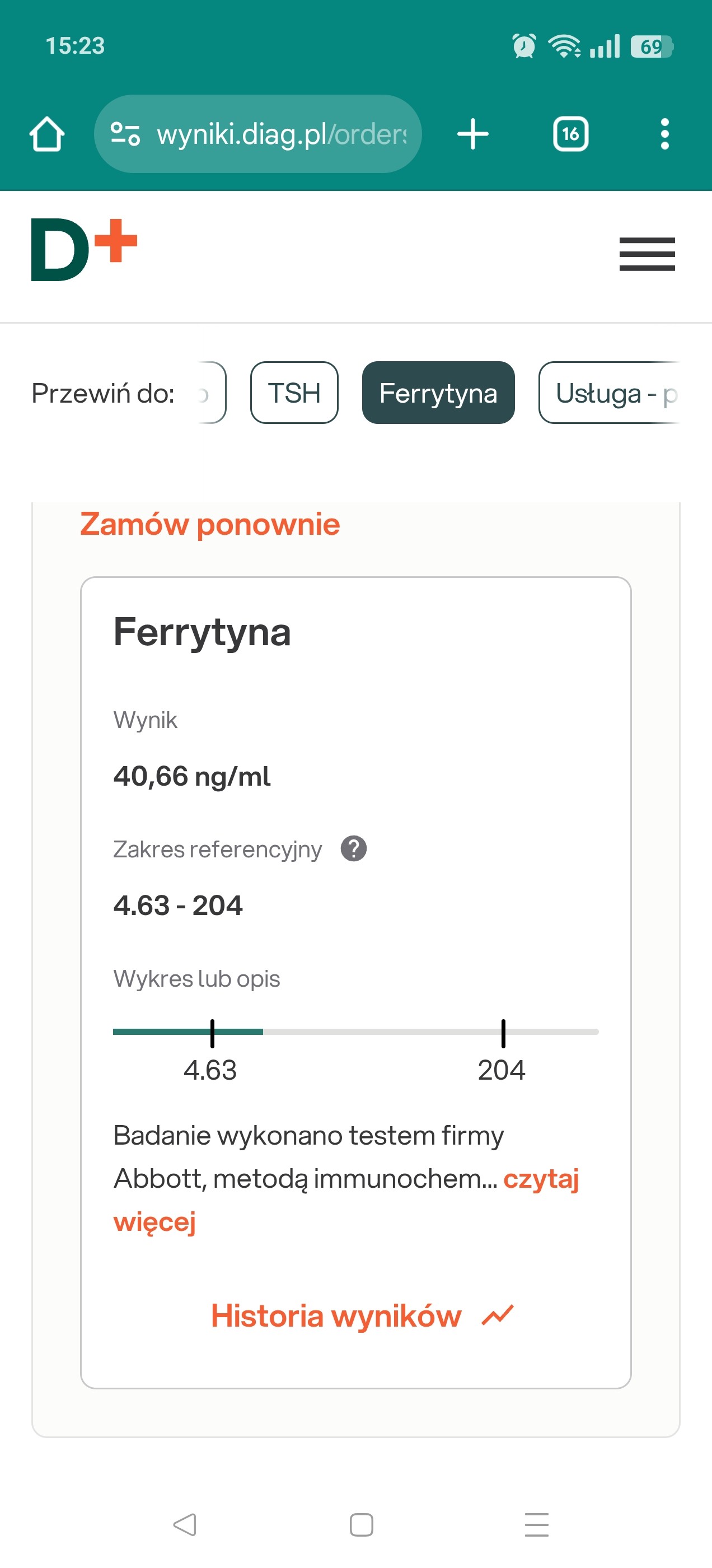
Task: Open site settings icon in address bar
Action: [125, 134]
